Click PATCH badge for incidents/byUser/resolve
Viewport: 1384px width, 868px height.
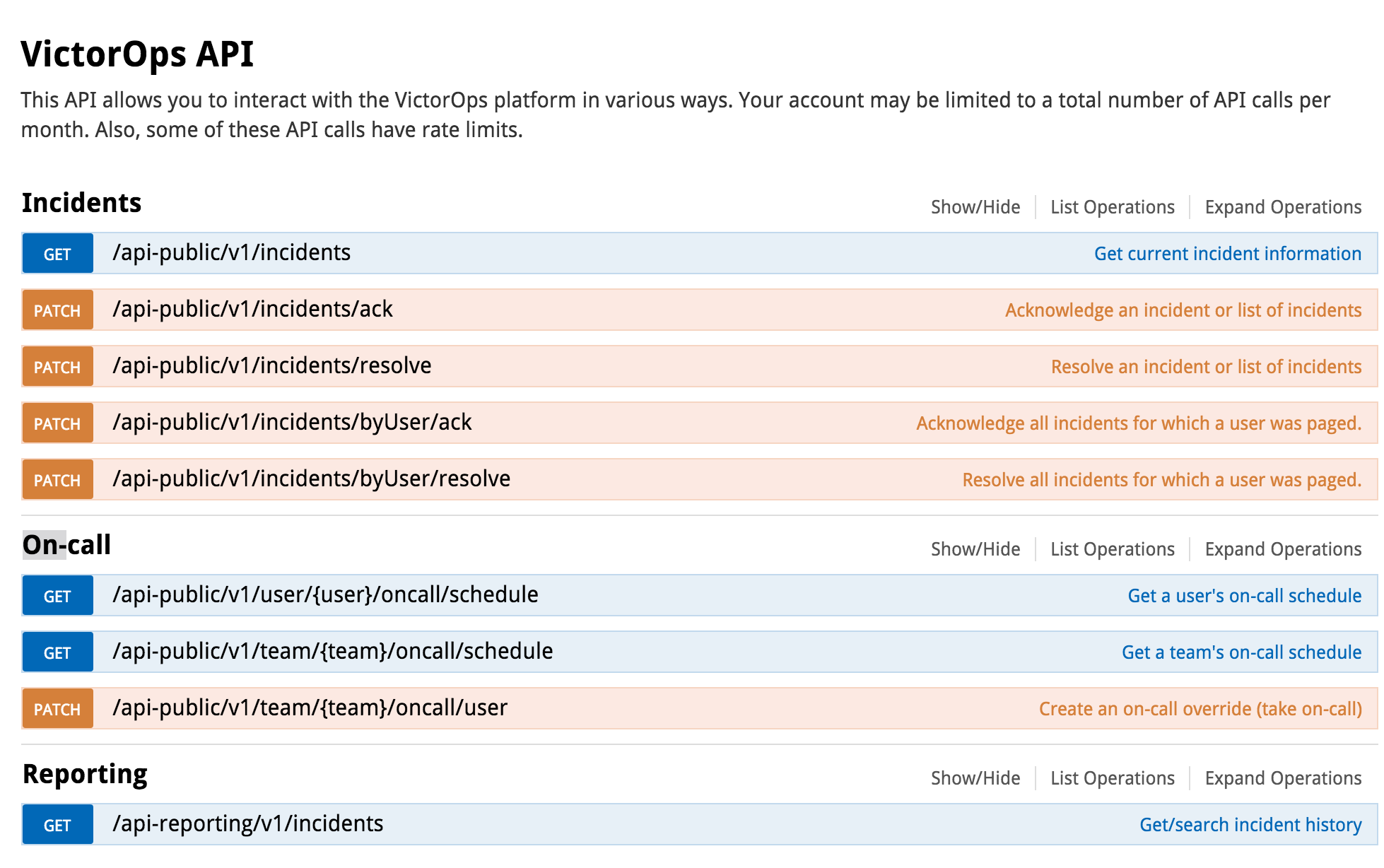(x=57, y=480)
